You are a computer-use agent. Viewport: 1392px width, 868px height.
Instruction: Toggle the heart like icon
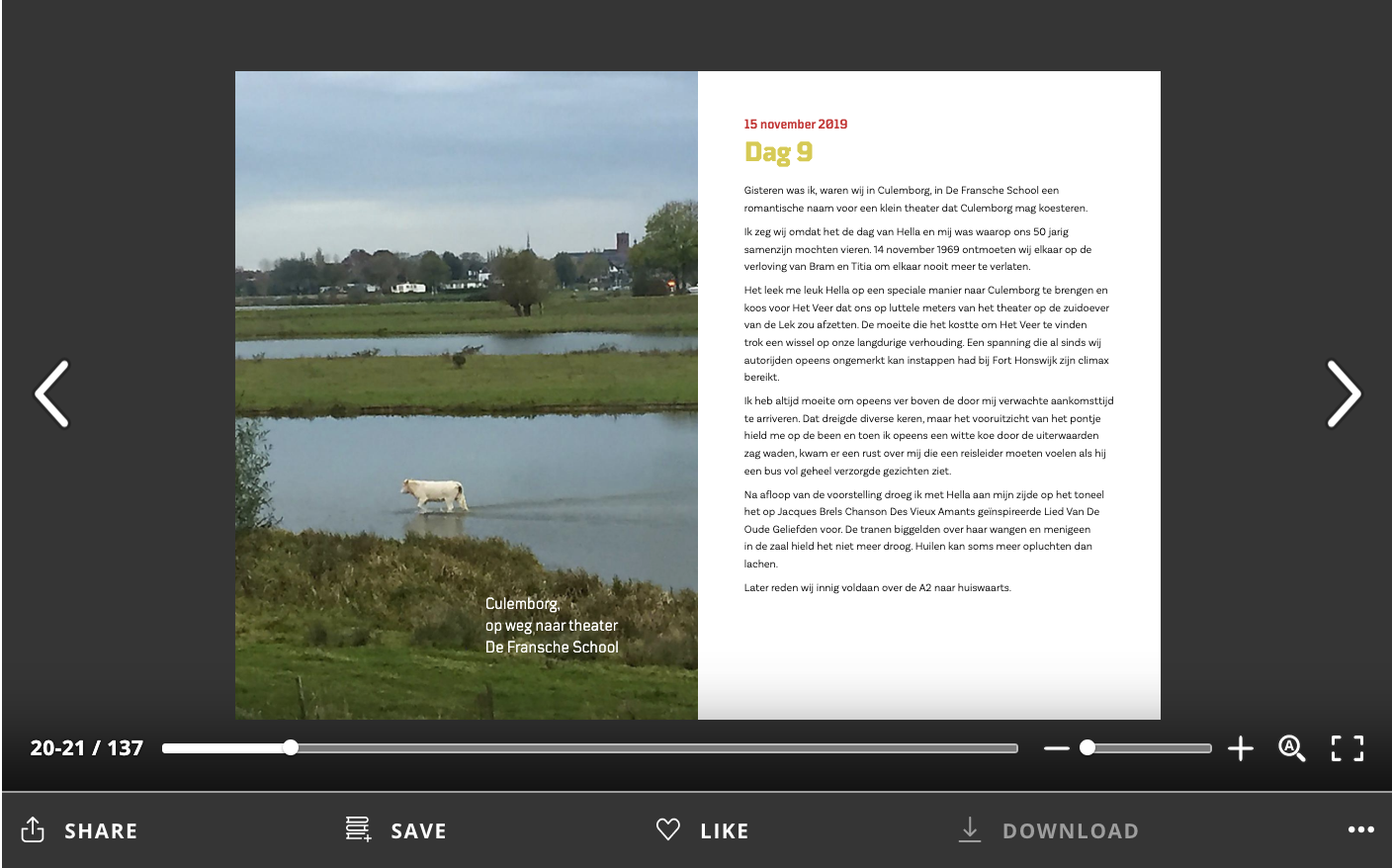pos(668,829)
